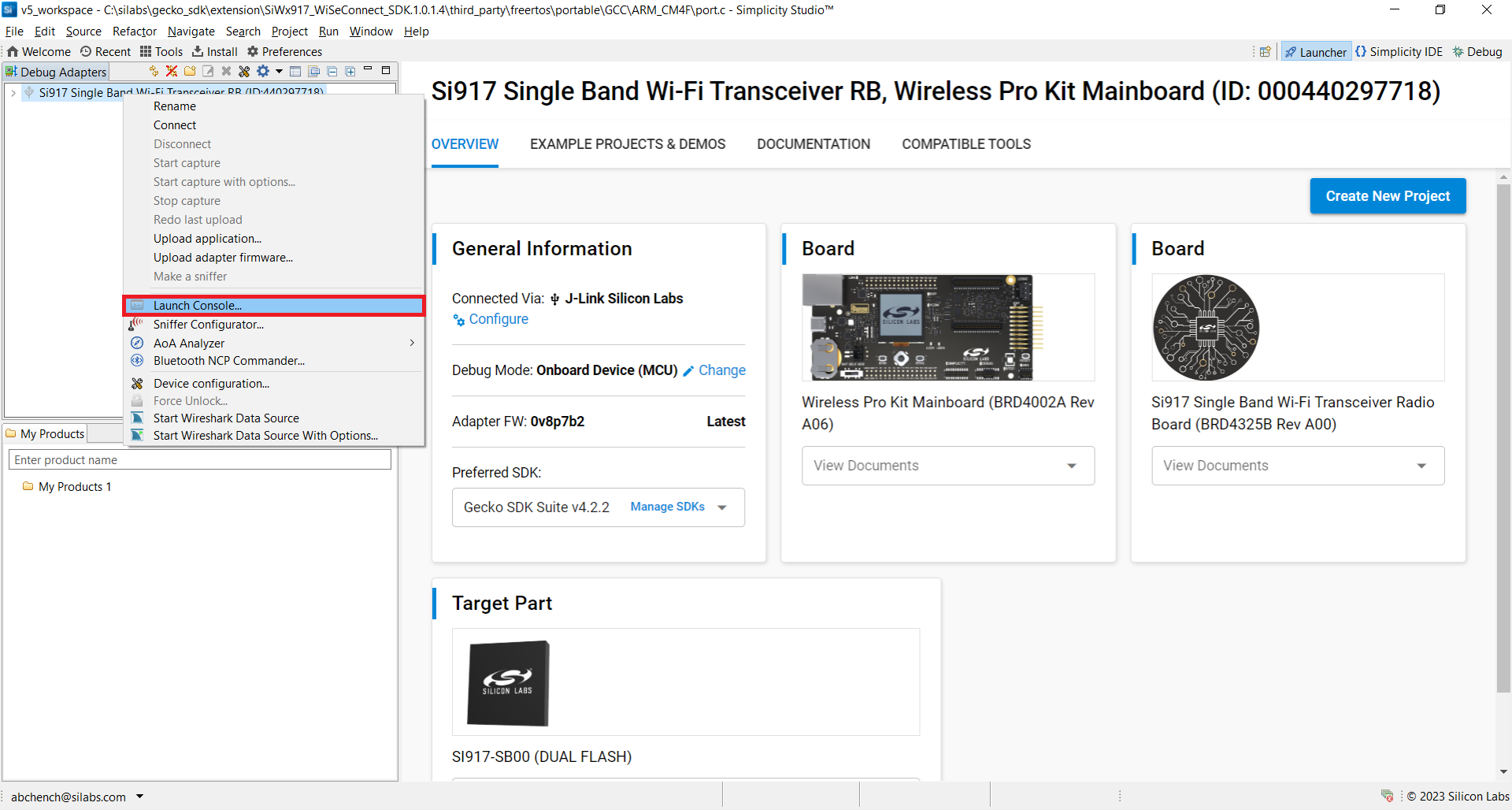Click the SI917-SB00 target part chip image
1512x810 pixels.
click(508, 683)
